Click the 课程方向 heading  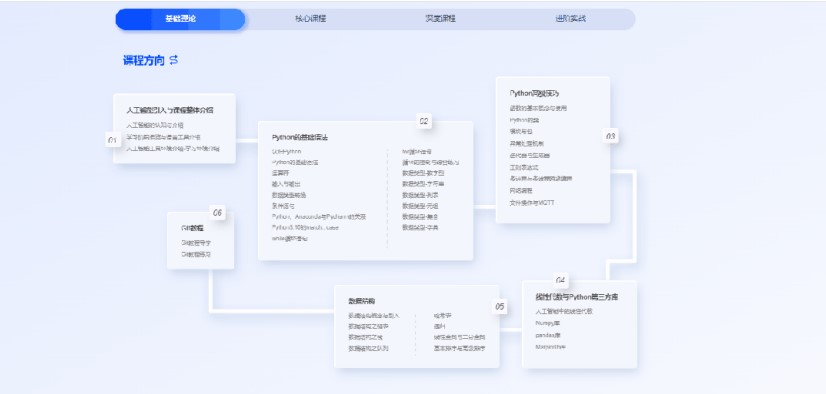pyautogui.click(x=144, y=61)
